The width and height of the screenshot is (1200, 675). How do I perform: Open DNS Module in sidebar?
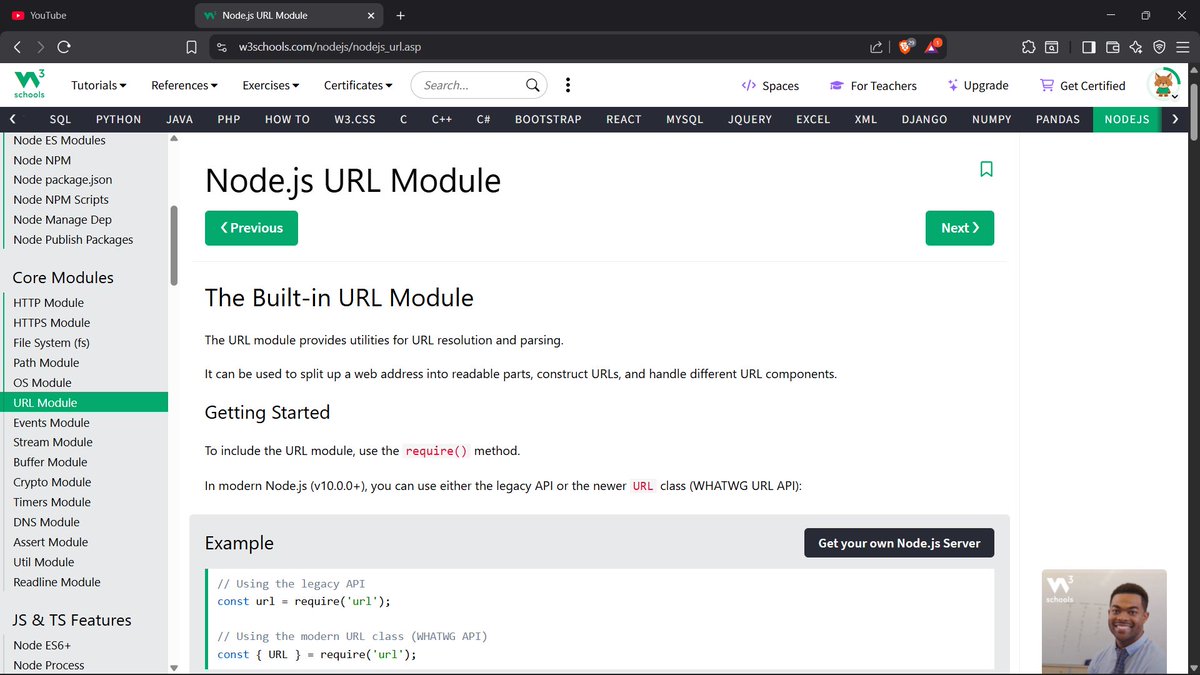coord(46,522)
